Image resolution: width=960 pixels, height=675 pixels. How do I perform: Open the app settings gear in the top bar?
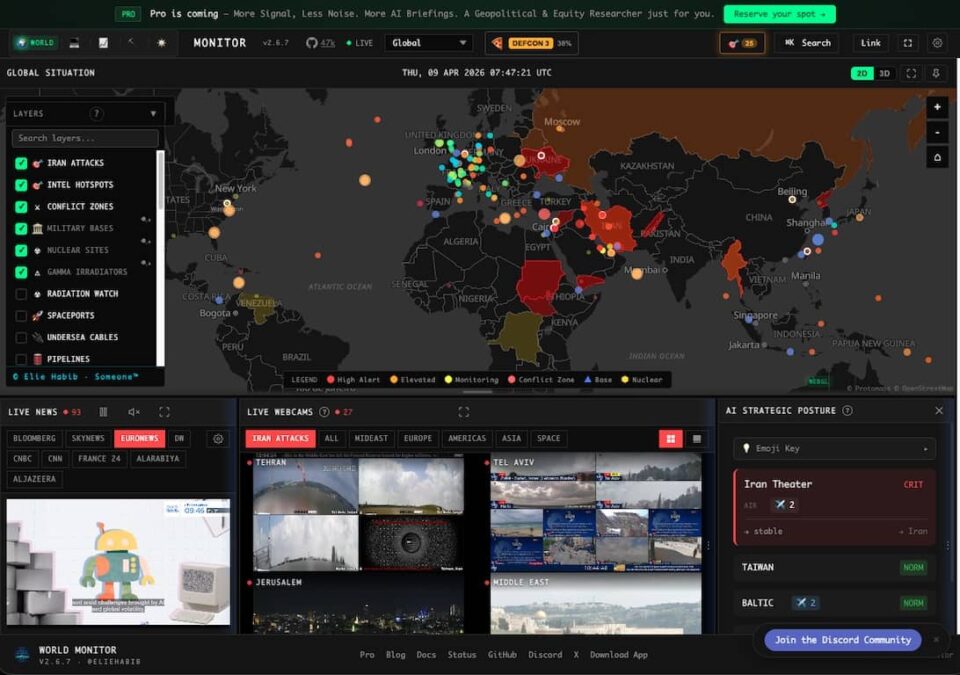click(938, 43)
